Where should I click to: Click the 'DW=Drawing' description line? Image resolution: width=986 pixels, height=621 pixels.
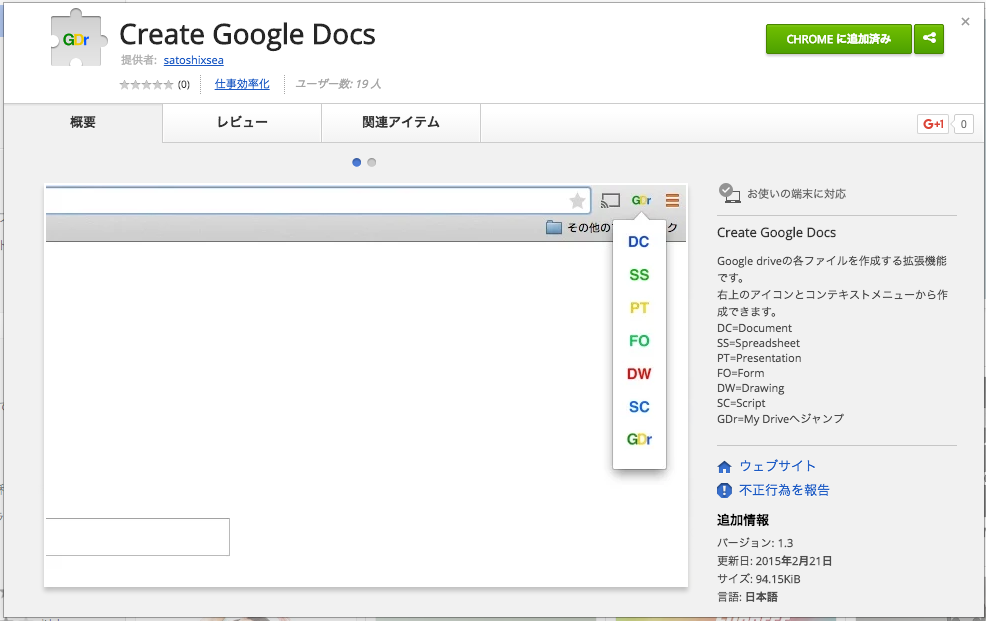(x=750, y=388)
